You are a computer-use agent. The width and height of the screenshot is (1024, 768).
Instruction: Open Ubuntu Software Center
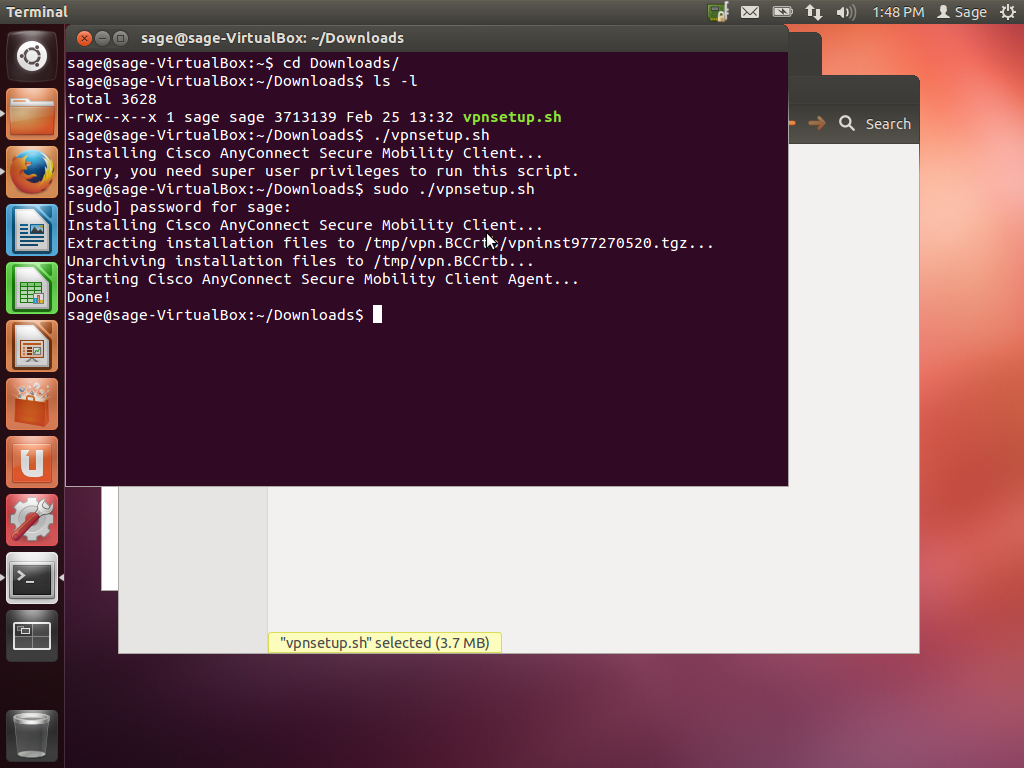pyautogui.click(x=32, y=404)
